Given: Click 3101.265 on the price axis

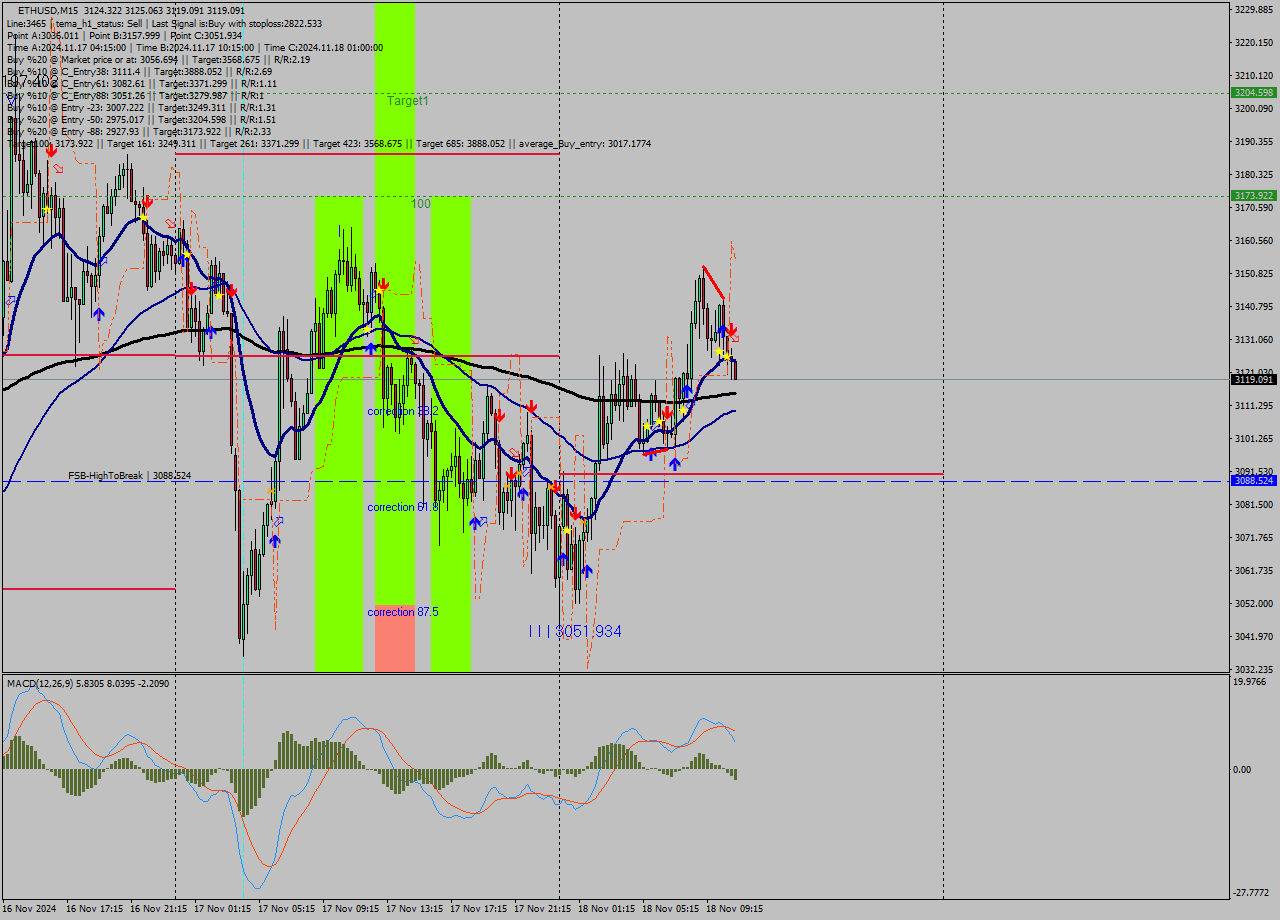Looking at the screenshot, I should 1253,438.
